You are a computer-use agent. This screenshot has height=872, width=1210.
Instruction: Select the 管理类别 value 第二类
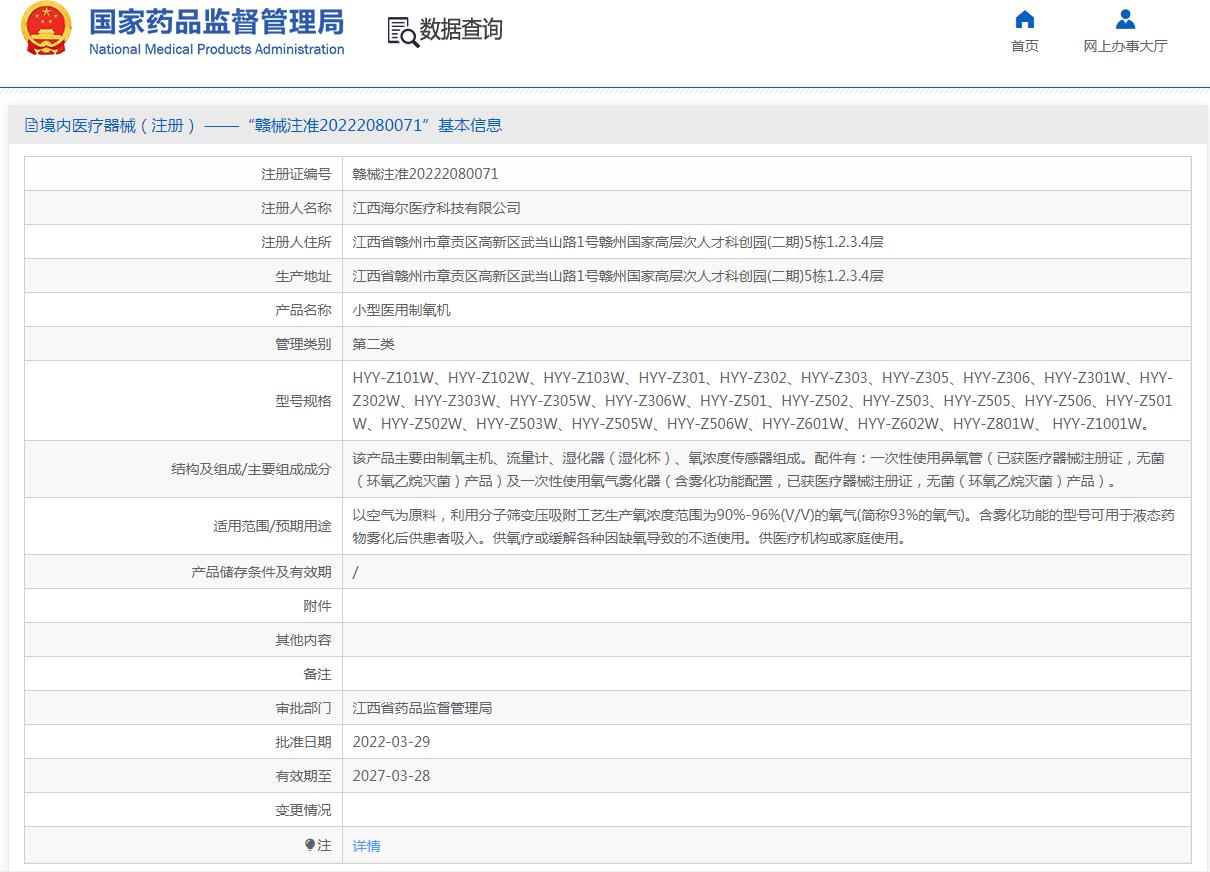375,343
